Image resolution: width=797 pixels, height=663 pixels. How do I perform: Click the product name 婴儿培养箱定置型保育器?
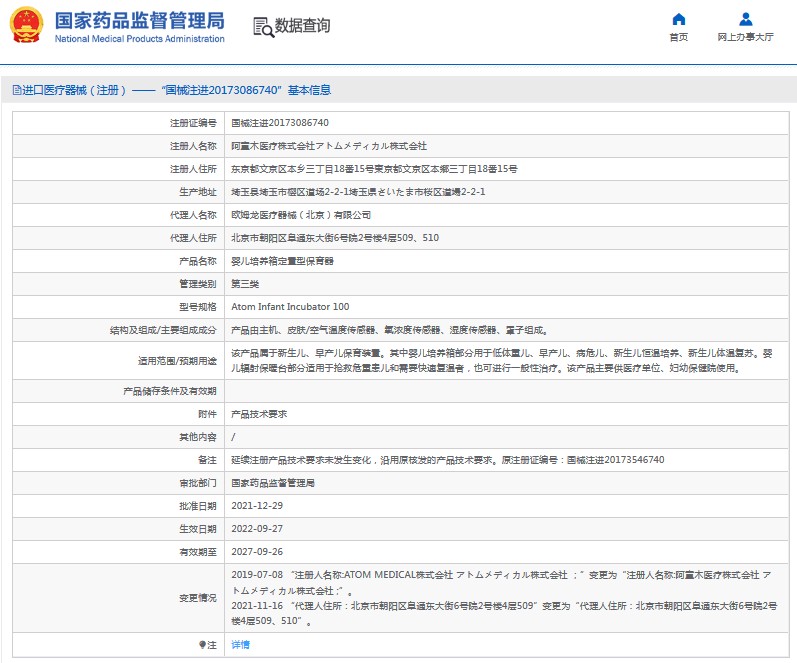(283, 261)
